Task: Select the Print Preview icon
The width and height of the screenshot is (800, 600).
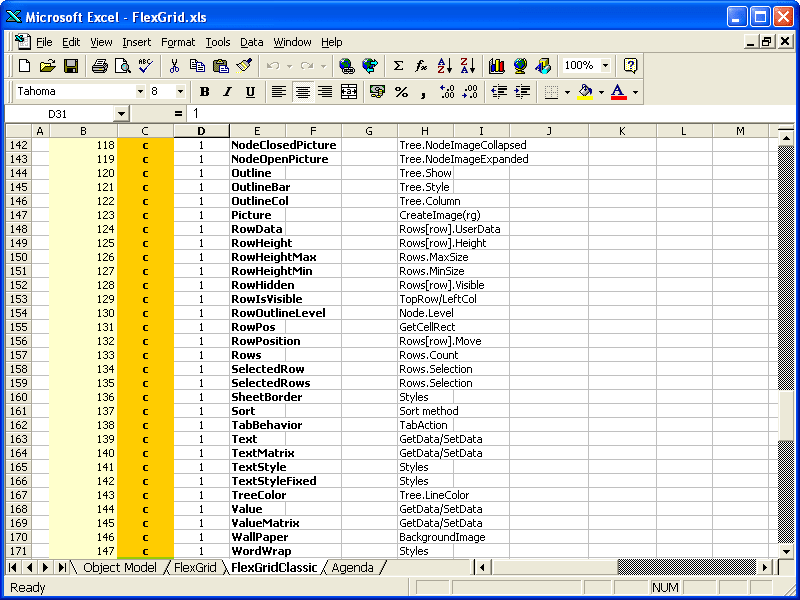Action: [120, 66]
